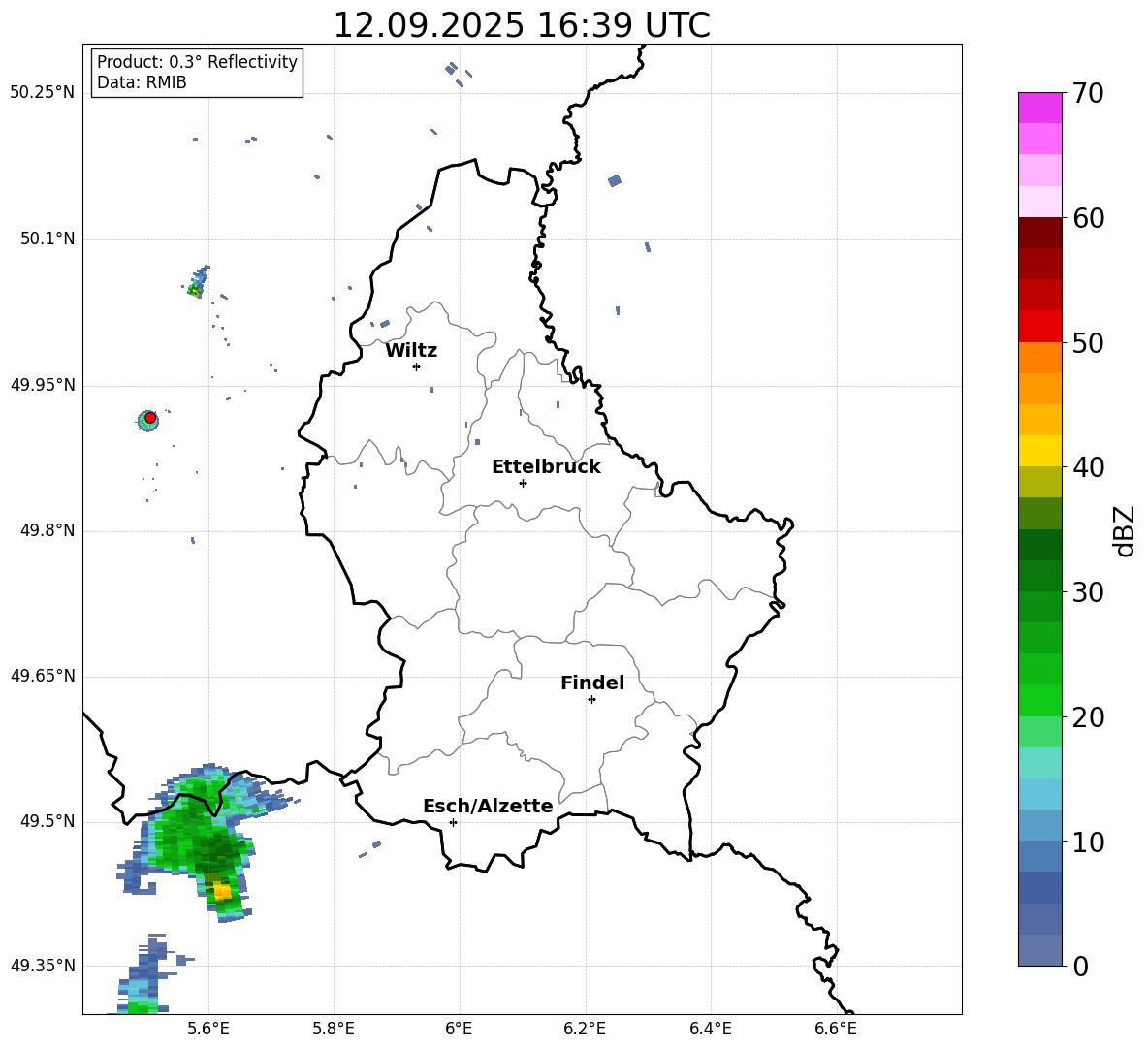Select the Findel station label
This screenshot has height=1048, width=1148.
pyautogui.click(x=592, y=683)
